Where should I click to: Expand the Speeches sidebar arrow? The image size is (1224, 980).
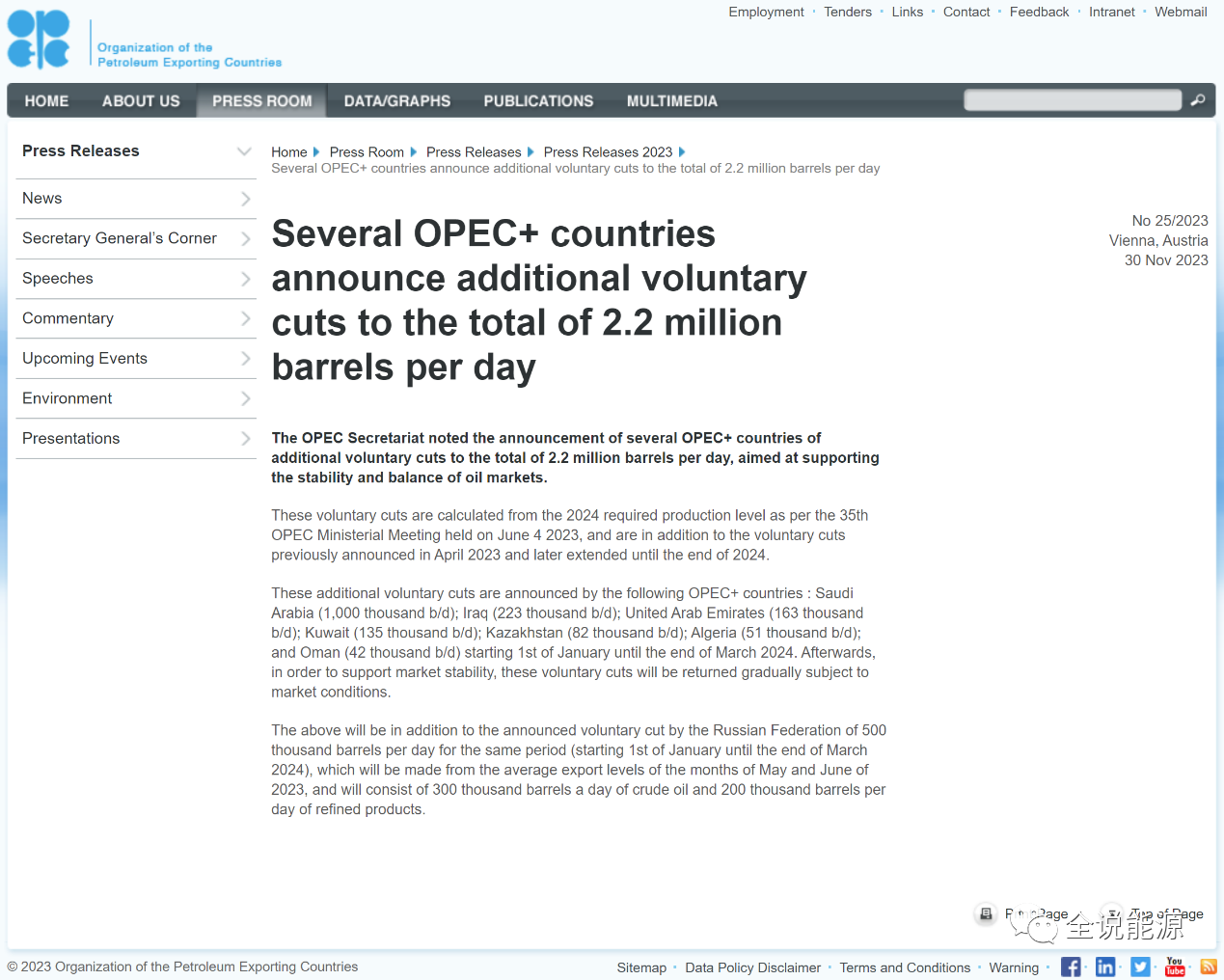coord(245,279)
